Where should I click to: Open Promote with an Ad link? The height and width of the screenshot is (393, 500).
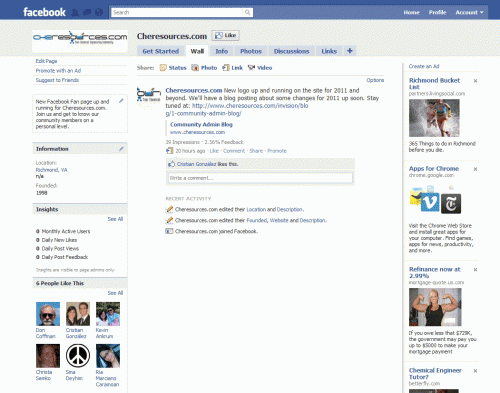pyautogui.click(x=58, y=71)
